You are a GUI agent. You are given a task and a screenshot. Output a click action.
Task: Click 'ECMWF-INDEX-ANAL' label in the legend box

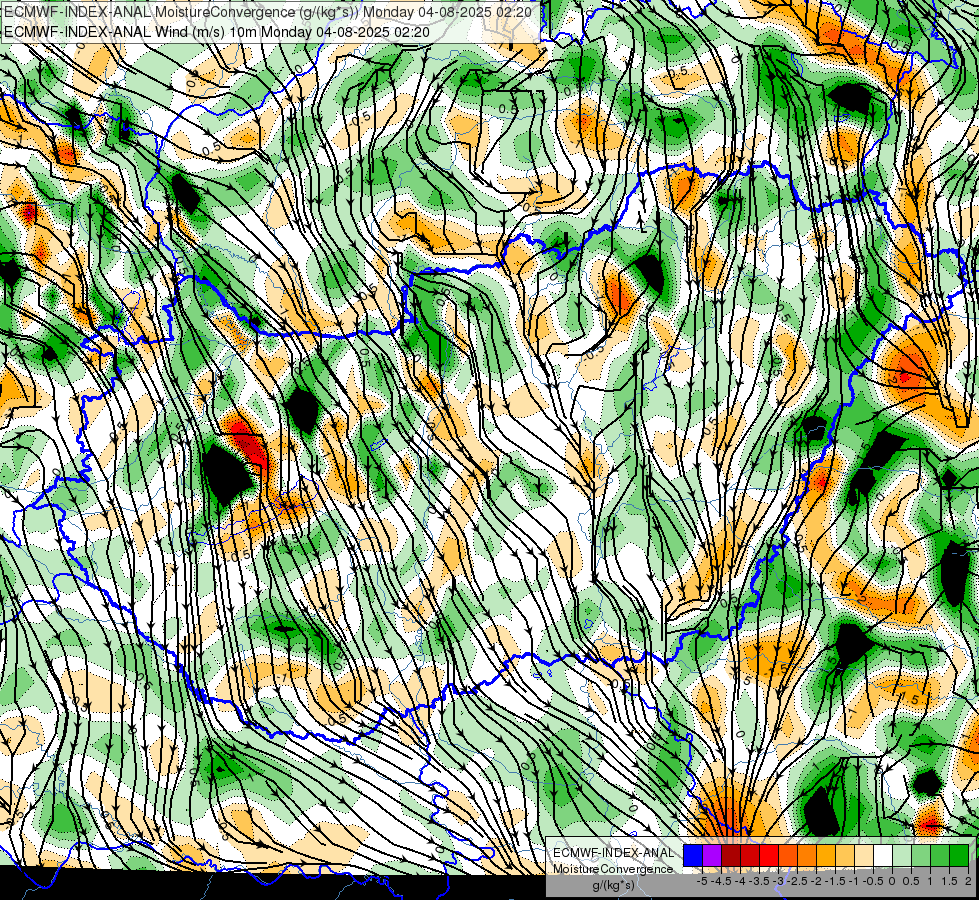(613, 853)
